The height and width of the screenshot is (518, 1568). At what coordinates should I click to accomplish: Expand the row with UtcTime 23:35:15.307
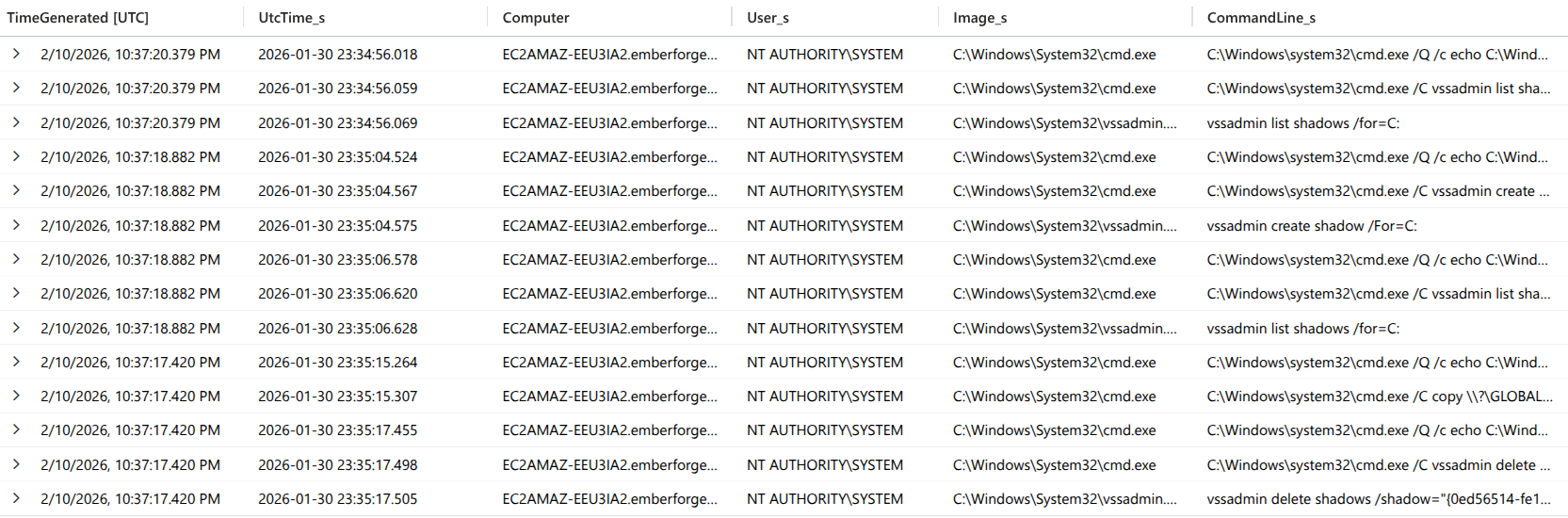[x=16, y=396]
